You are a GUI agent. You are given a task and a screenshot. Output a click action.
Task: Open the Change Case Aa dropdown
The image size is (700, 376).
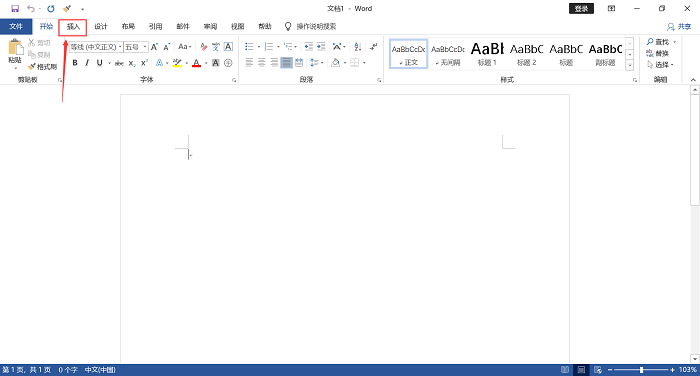pos(184,47)
